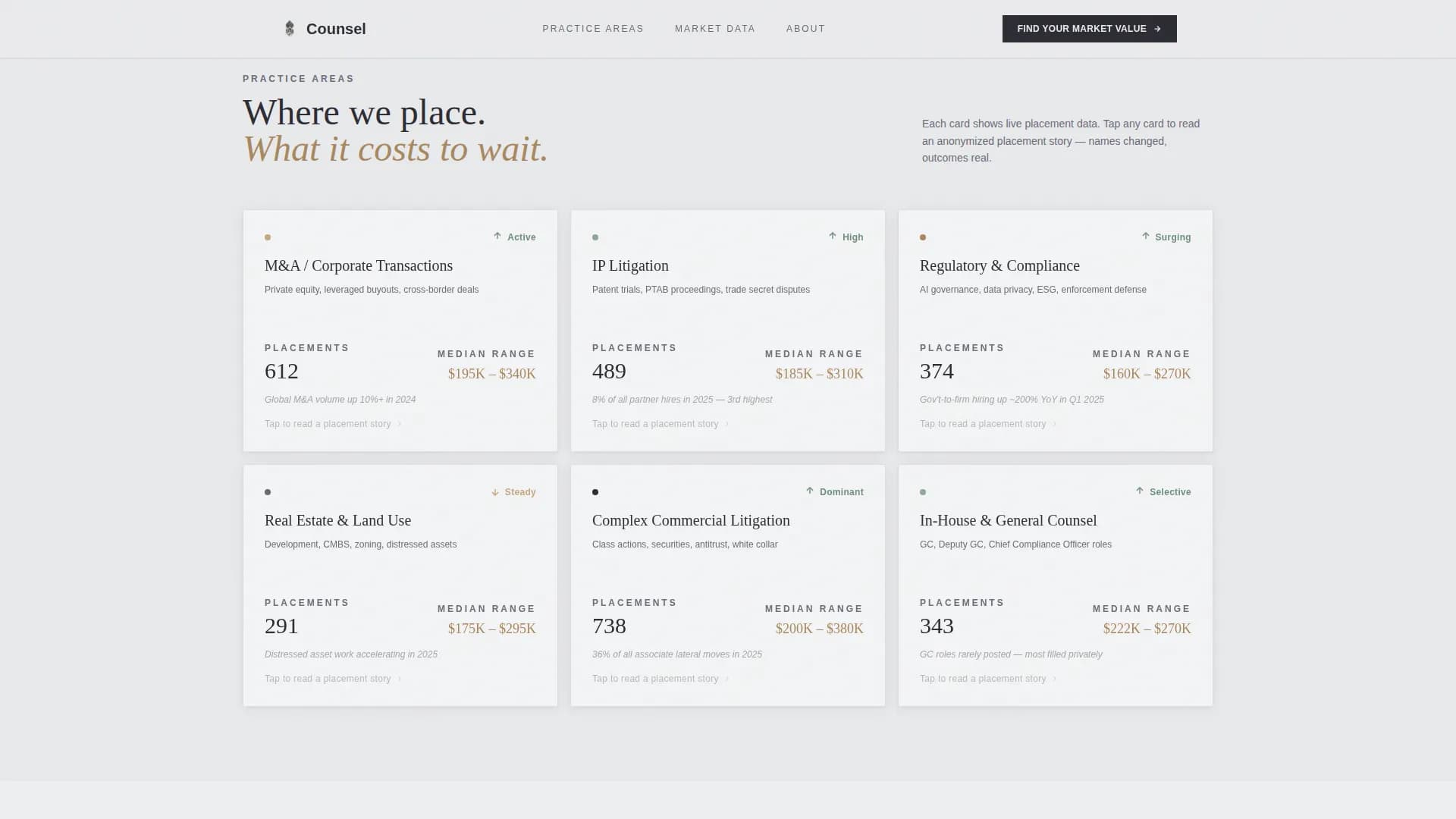Click the status dot on Regulatory & Compliance card
This screenshot has width=1456, height=819.
click(923, 237)
